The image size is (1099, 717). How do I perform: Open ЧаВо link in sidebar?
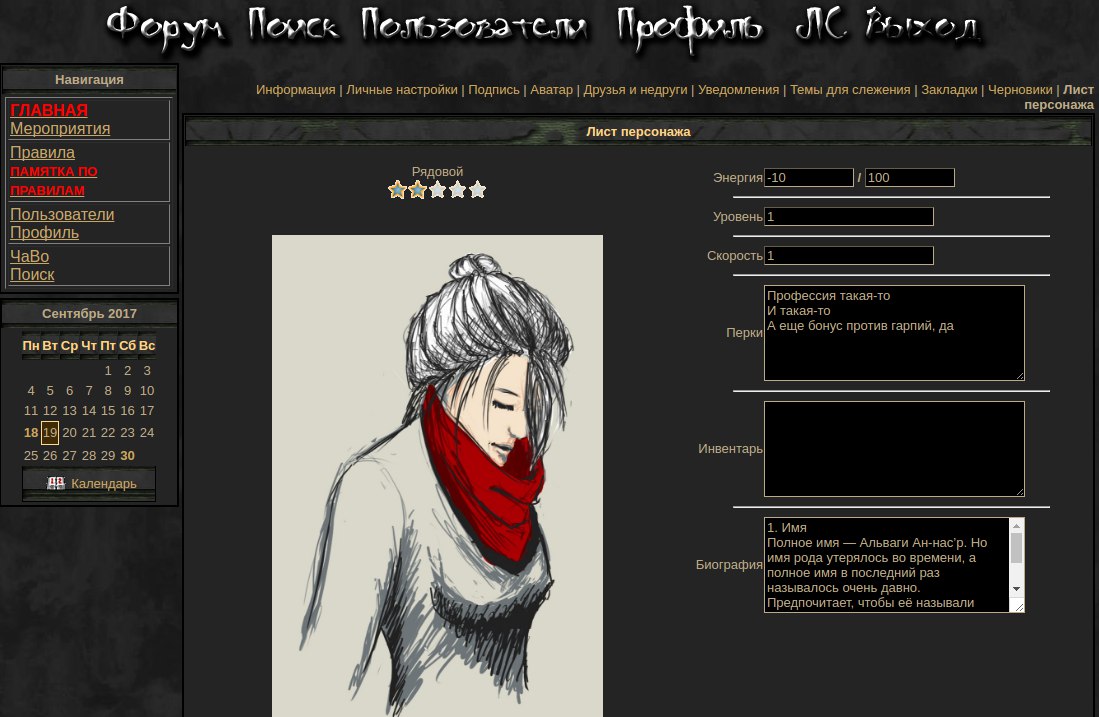point(29,257)
